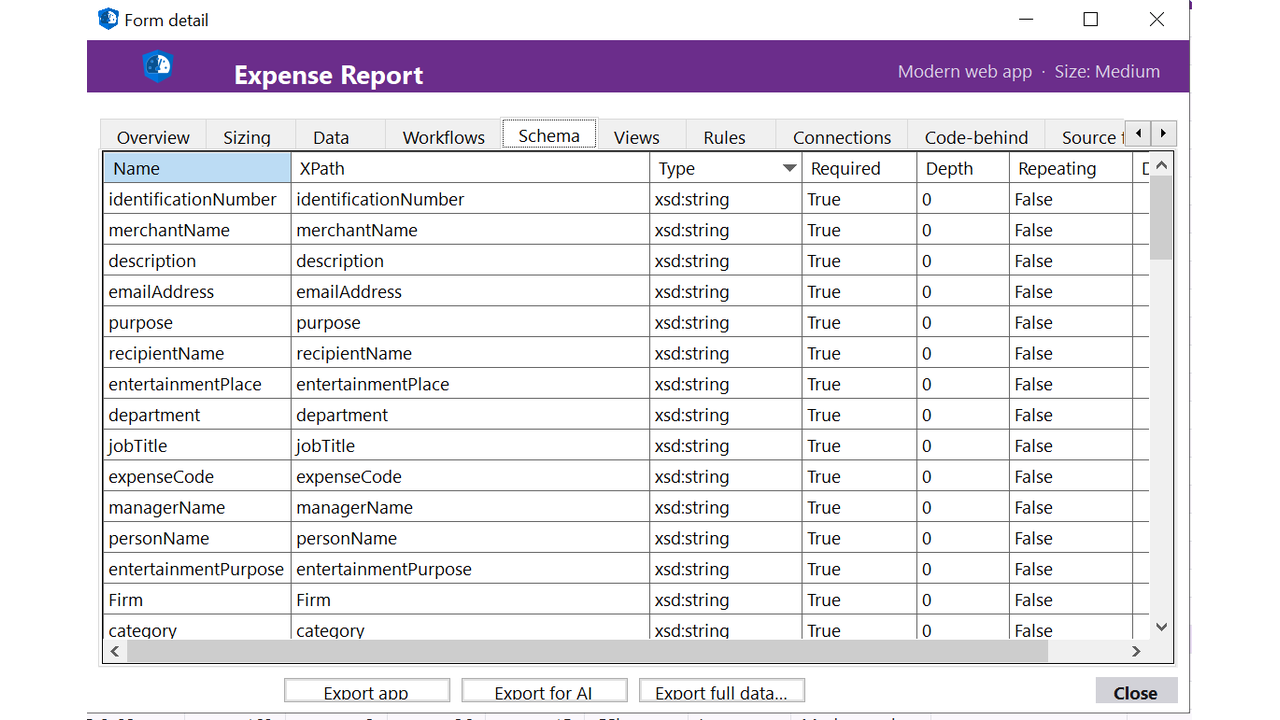Sort by the Depth column header

pyautogui.click(x=963, y=168)
